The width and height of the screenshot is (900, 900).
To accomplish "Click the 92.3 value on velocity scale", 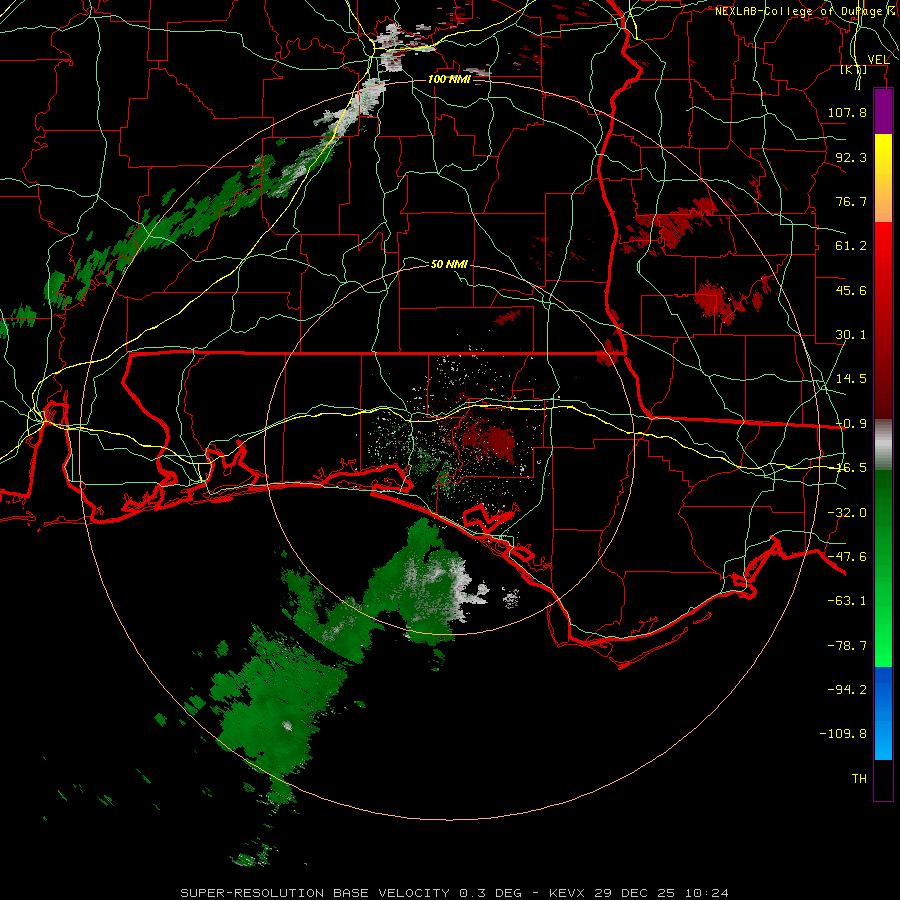I will pos(851,157).
